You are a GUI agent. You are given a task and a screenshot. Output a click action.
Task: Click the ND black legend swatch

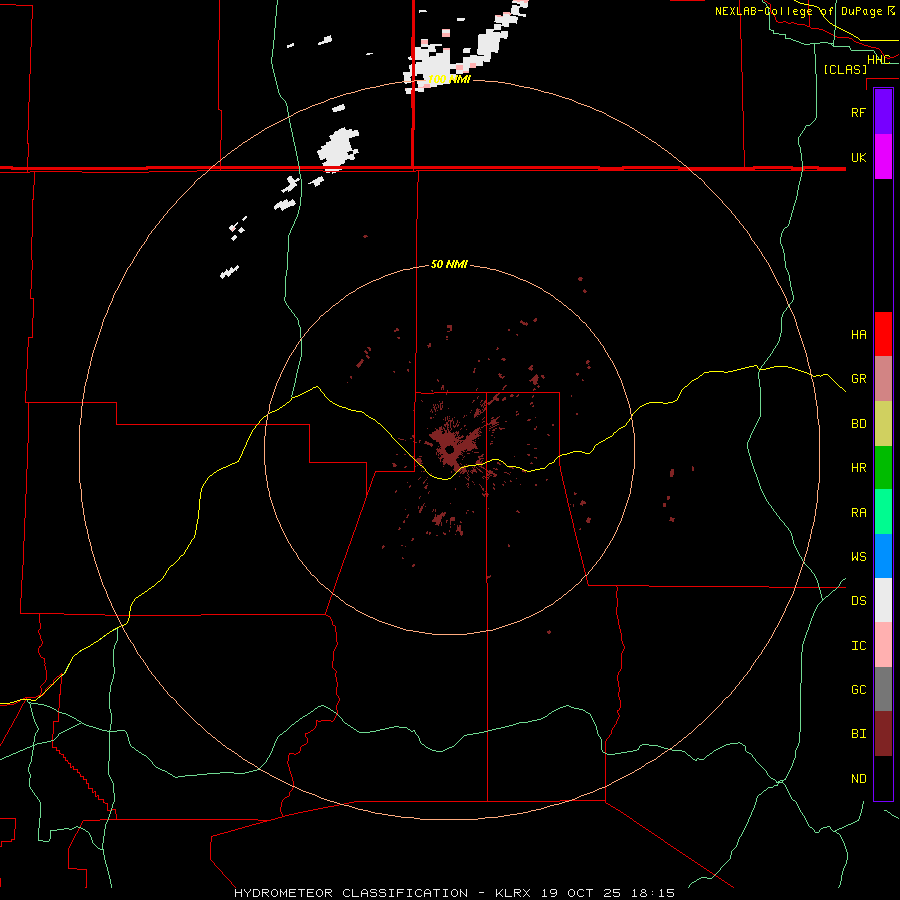883,778
